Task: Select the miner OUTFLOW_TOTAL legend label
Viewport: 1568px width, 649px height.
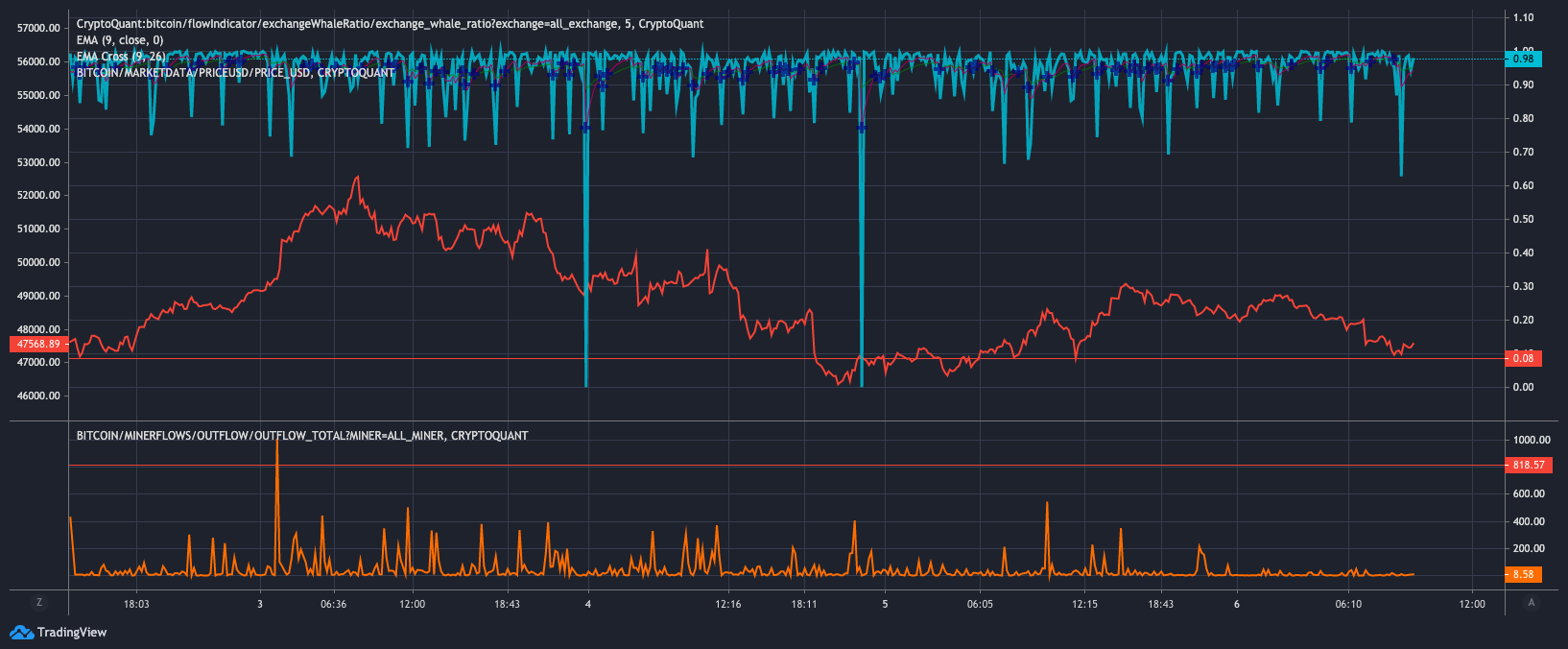Action: pyautogui.click(x=302, y=436)
